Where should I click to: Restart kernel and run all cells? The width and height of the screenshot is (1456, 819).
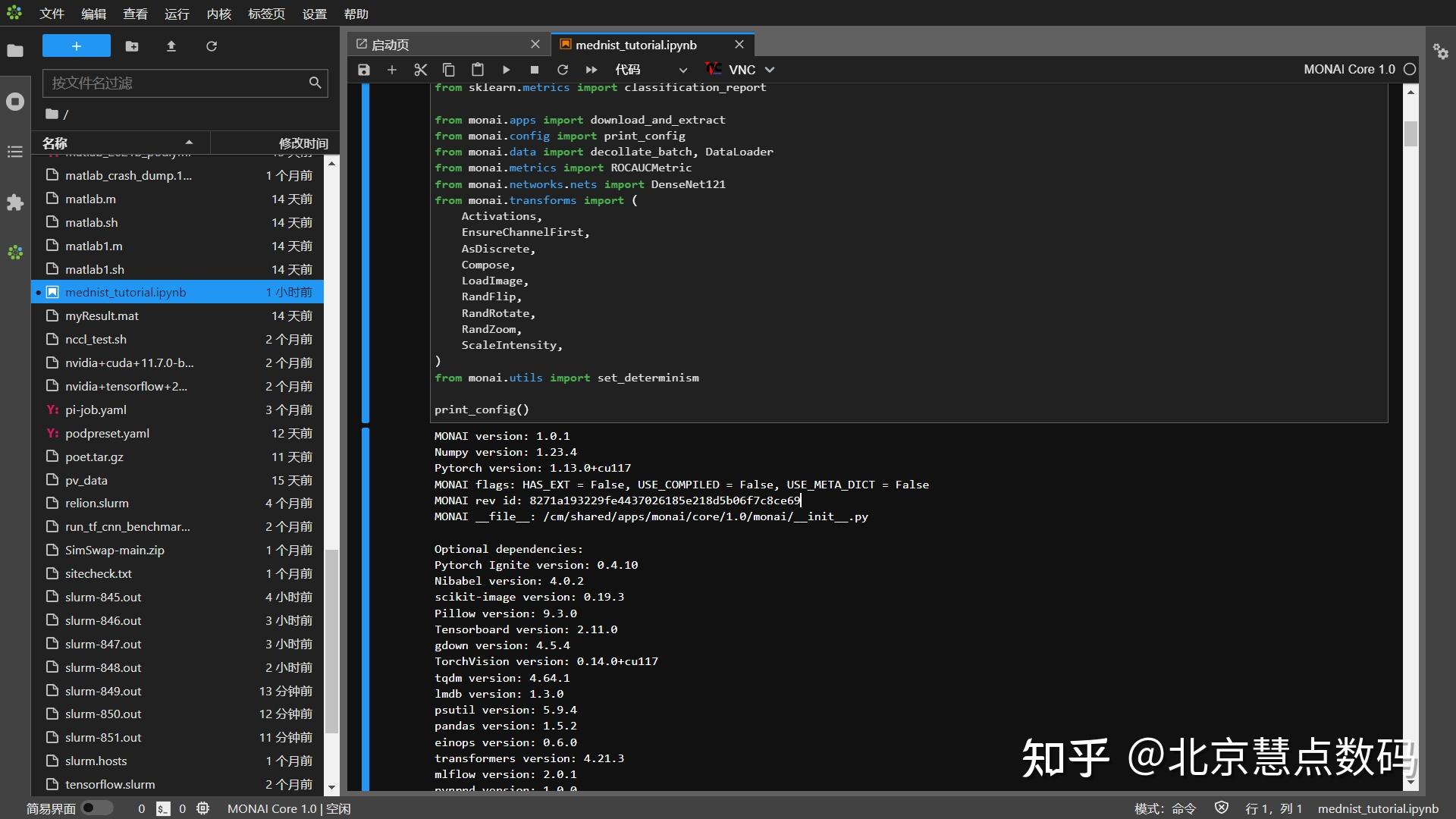[591, 69]
